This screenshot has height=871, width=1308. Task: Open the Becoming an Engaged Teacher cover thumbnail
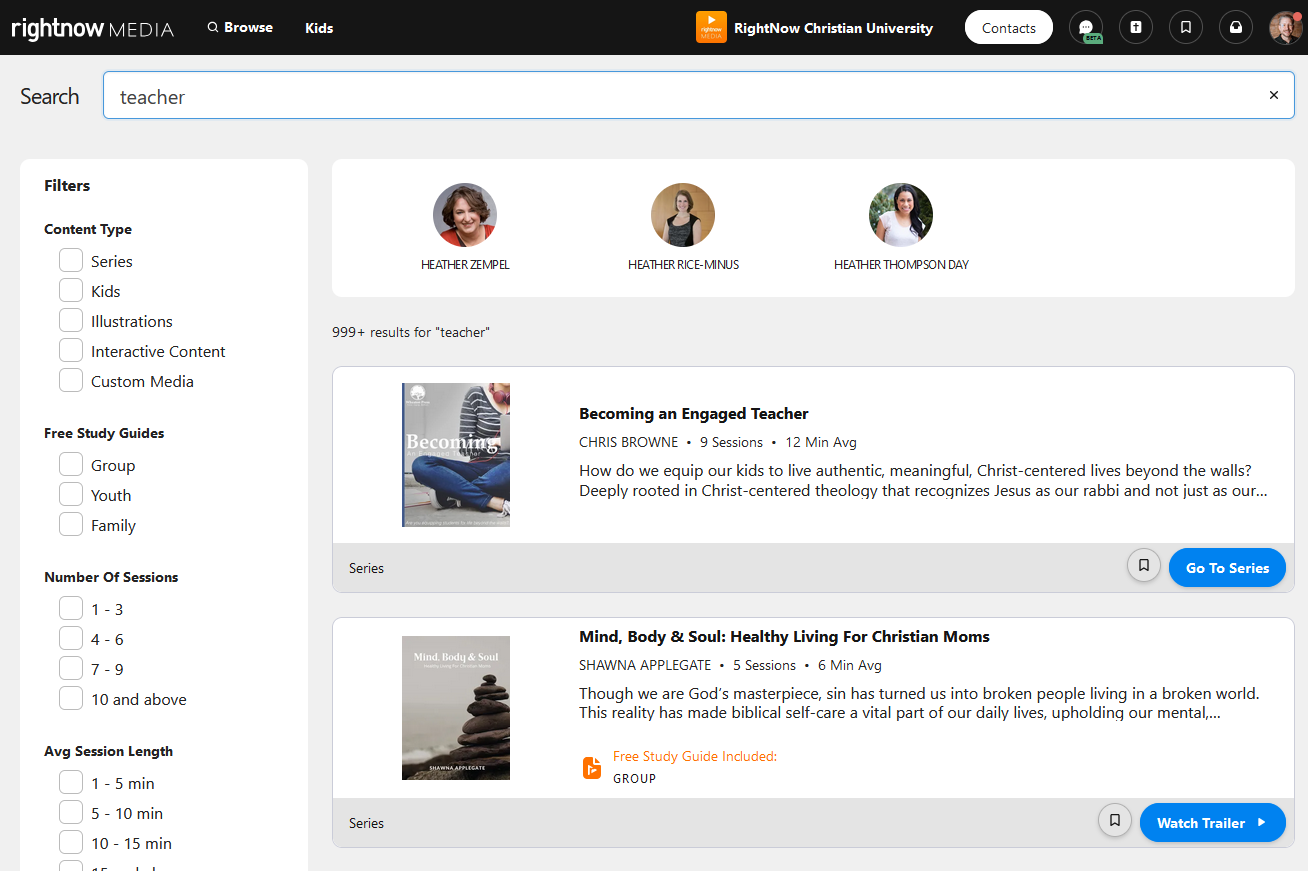tap(456, 455)
